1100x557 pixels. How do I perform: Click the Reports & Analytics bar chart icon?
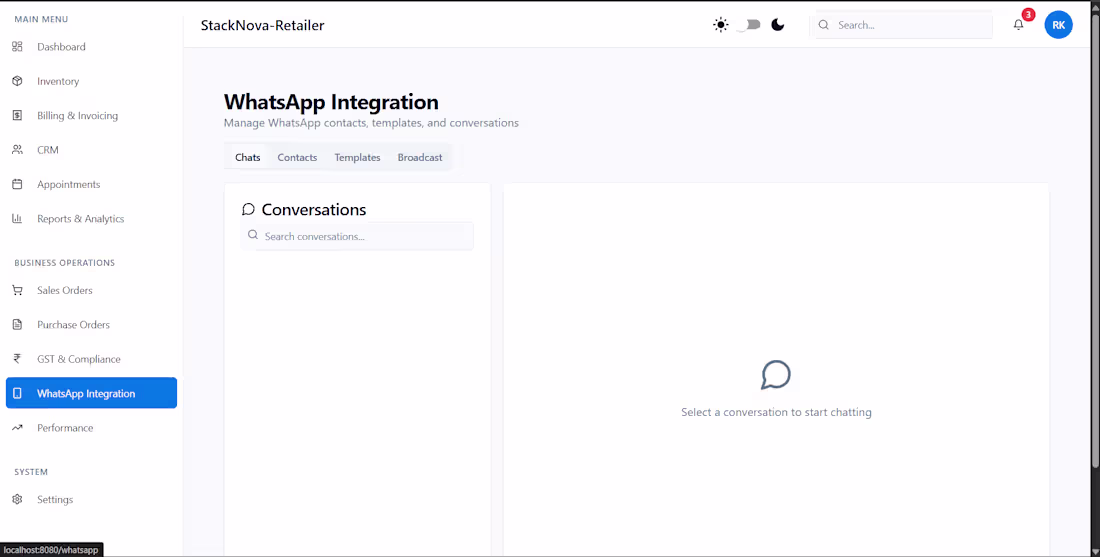18,219
